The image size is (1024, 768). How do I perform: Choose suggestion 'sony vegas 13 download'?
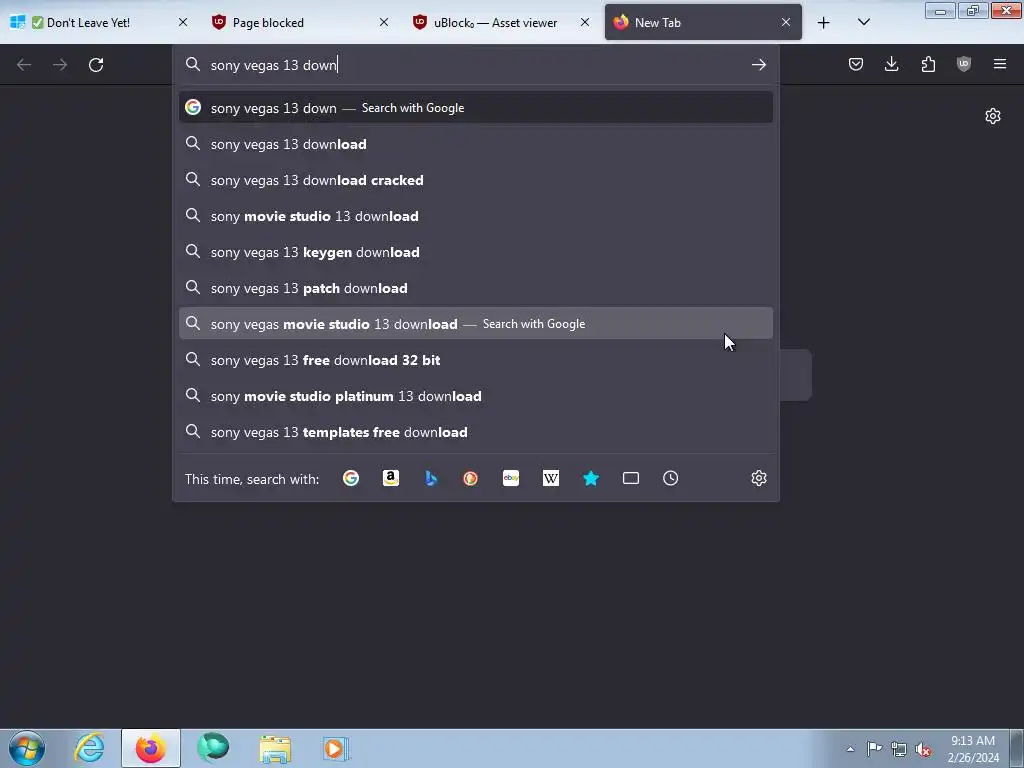475,144
